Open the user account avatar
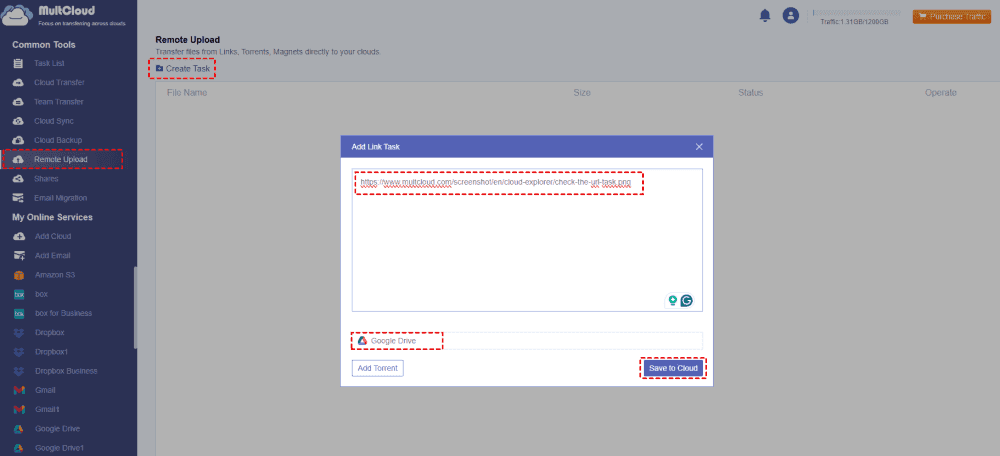The image size is (1000, 456). (x=791, y=16)
